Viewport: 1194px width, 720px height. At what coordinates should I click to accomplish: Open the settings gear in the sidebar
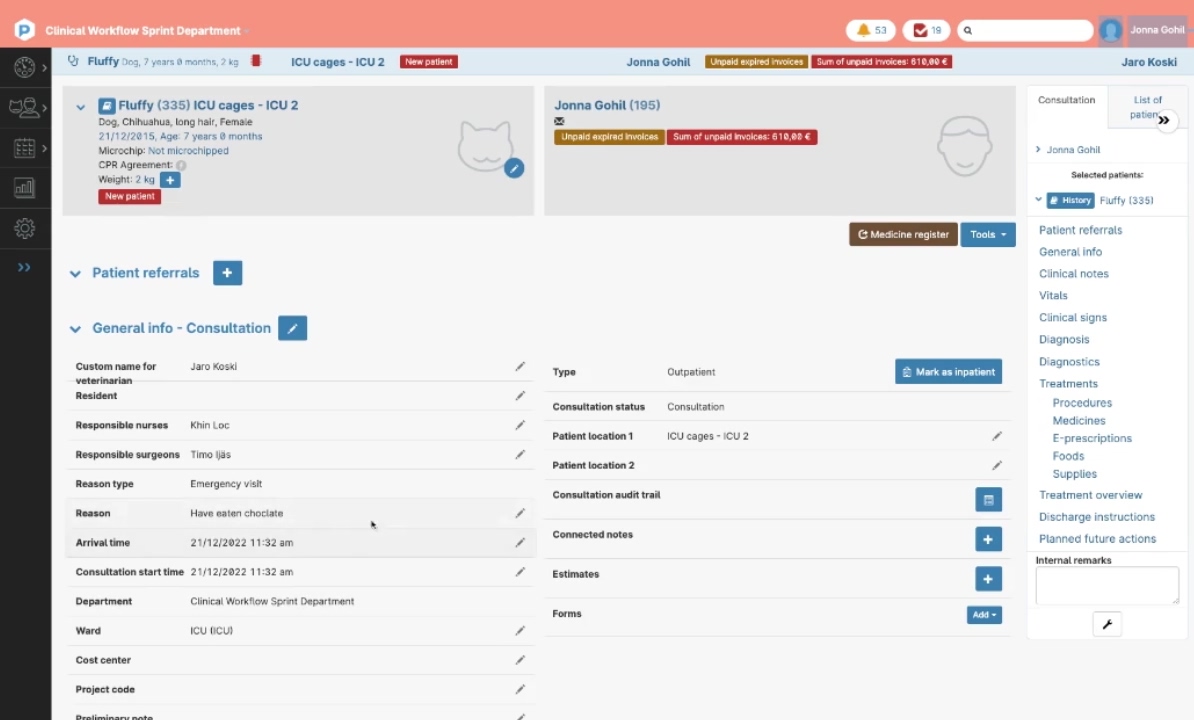click(x=24, y=227)
